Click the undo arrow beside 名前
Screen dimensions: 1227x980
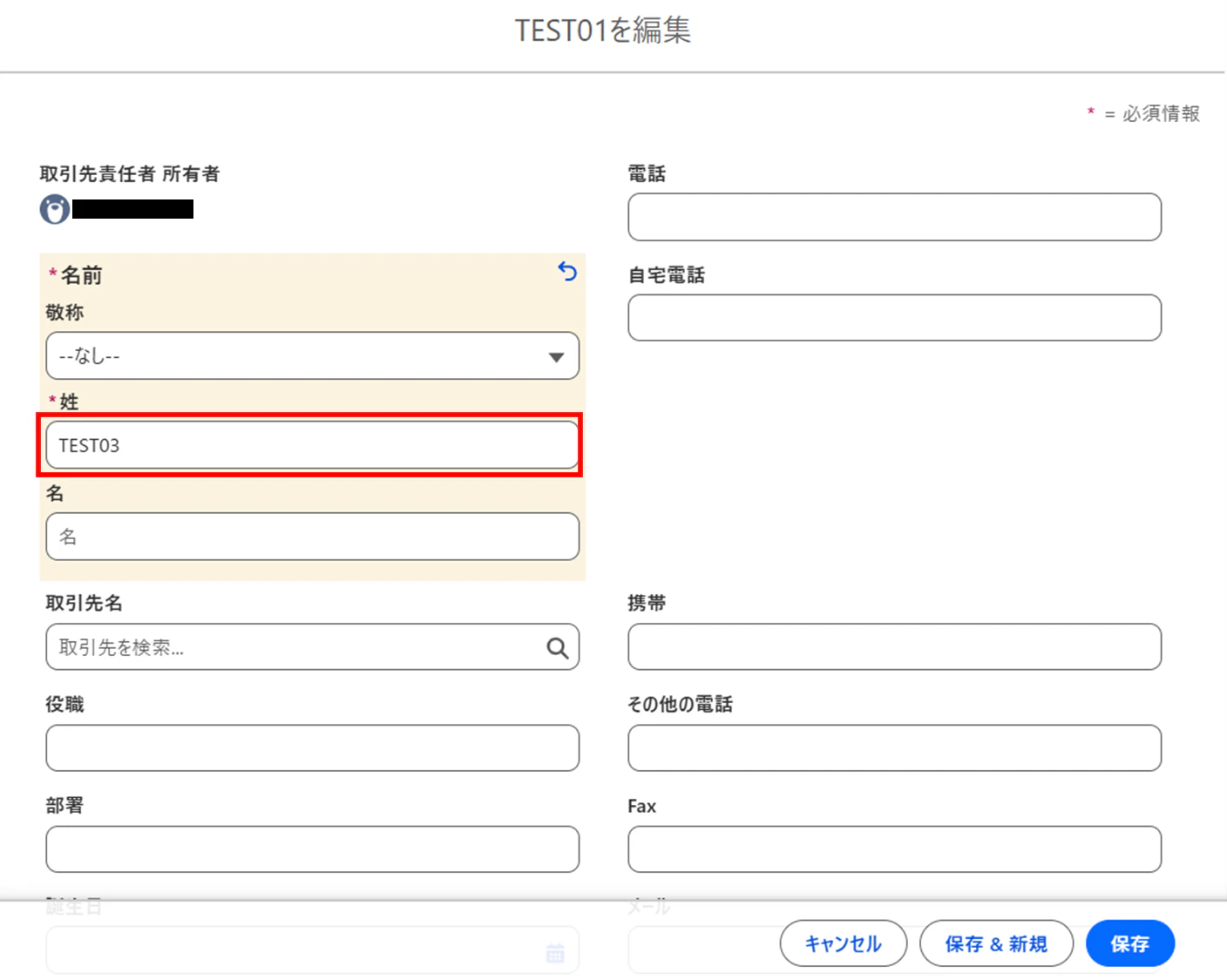(x=567, y=272)
